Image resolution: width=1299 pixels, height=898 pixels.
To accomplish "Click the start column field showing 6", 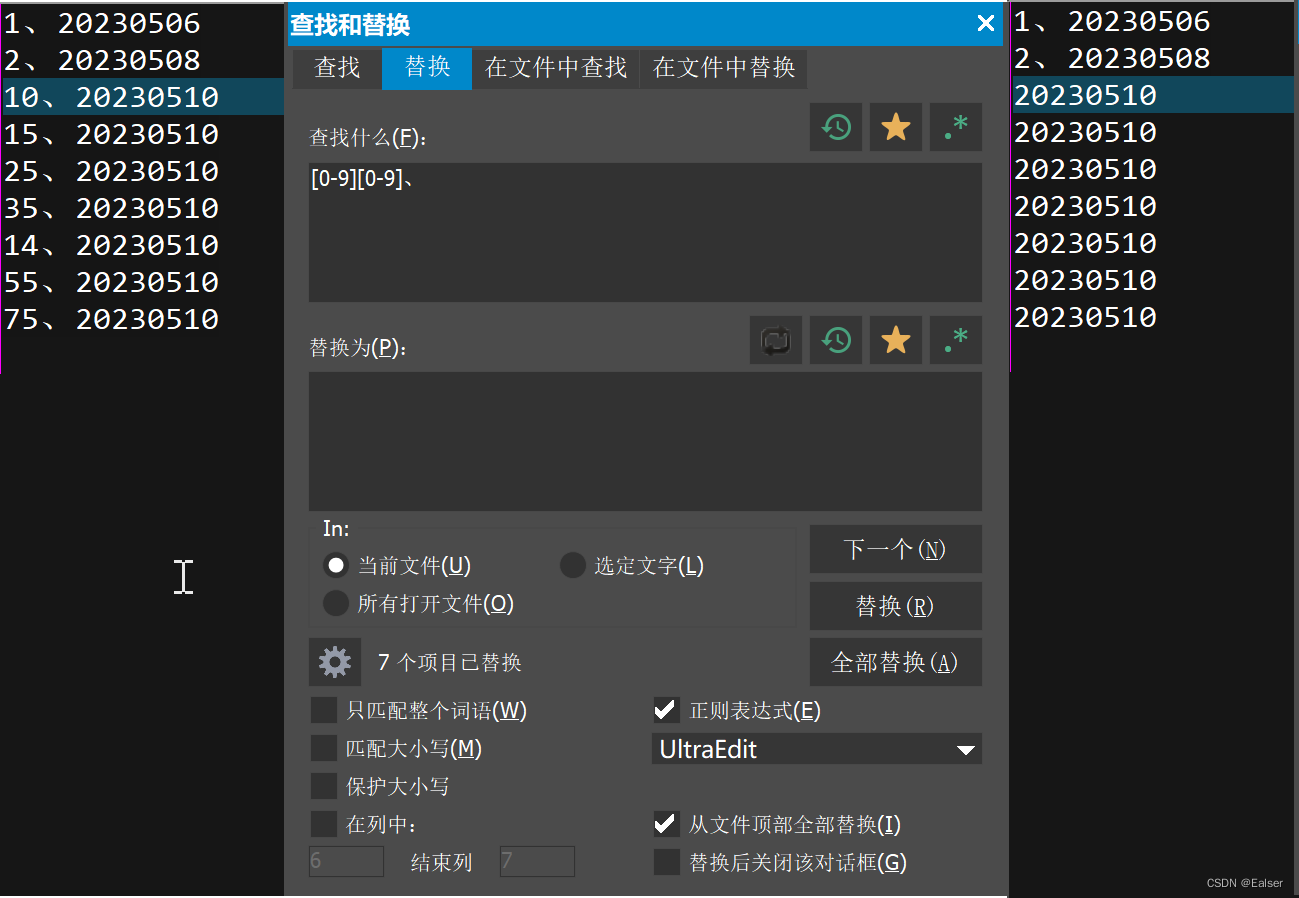I will (346, 861).
